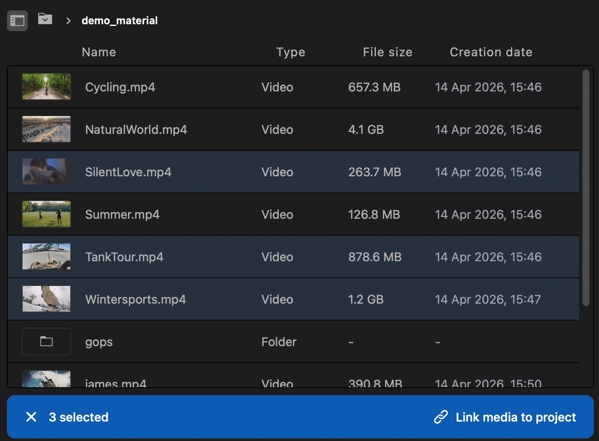Click the SilentLove.mp4 thumbnail
Screen dimensions: 599x441
point(46,172)
